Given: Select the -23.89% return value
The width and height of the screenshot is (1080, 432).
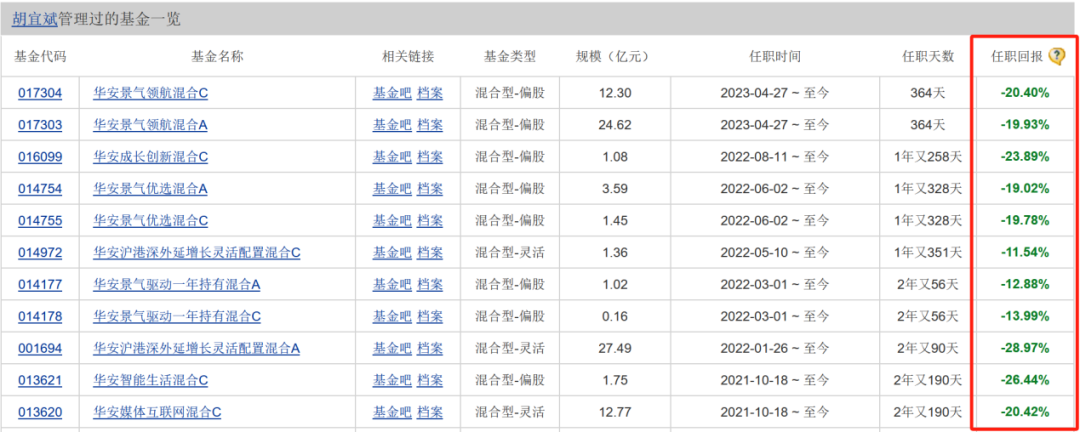Looking at the screenshot, I should 1025,157.
